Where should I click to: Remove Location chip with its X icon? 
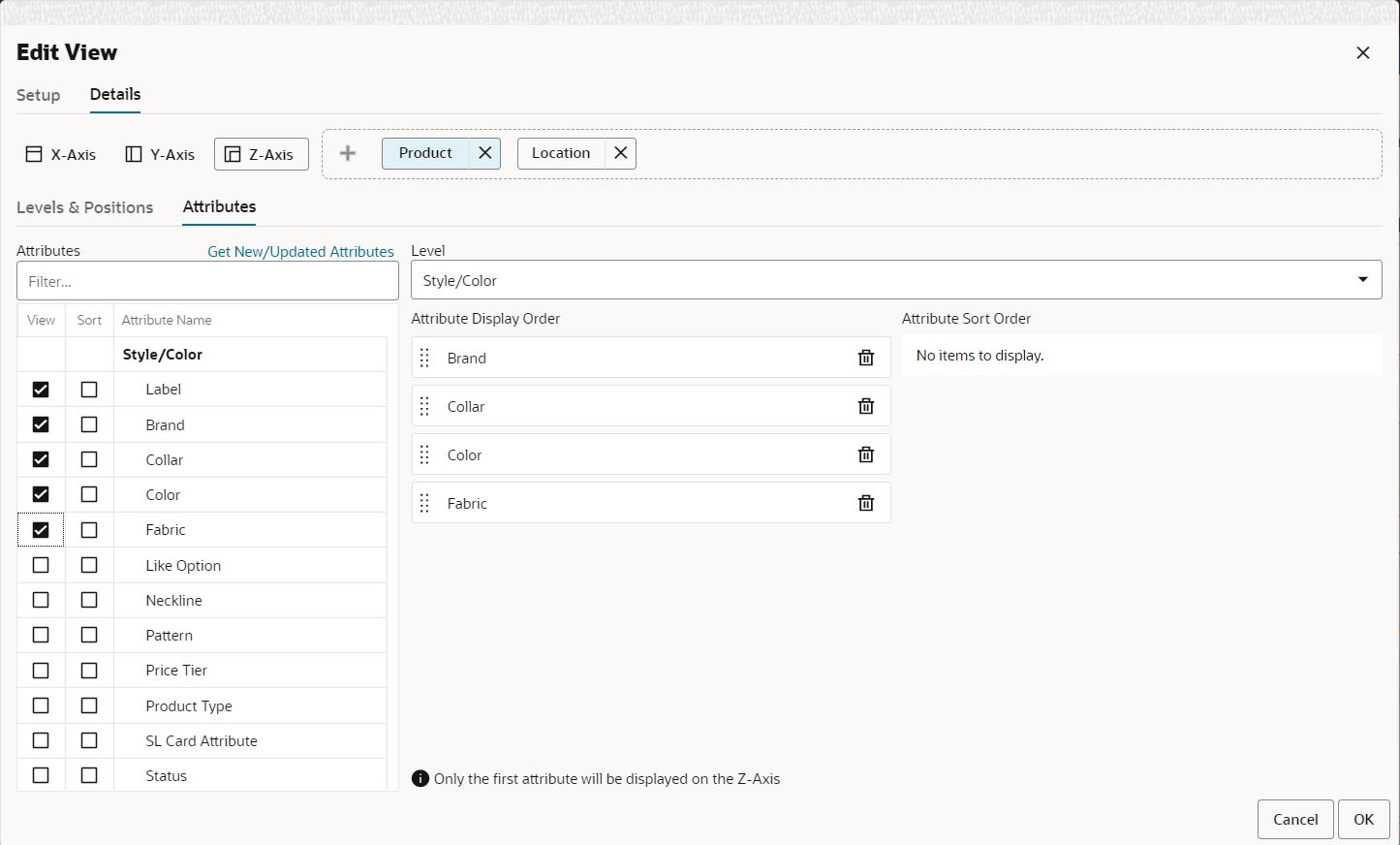621,153
